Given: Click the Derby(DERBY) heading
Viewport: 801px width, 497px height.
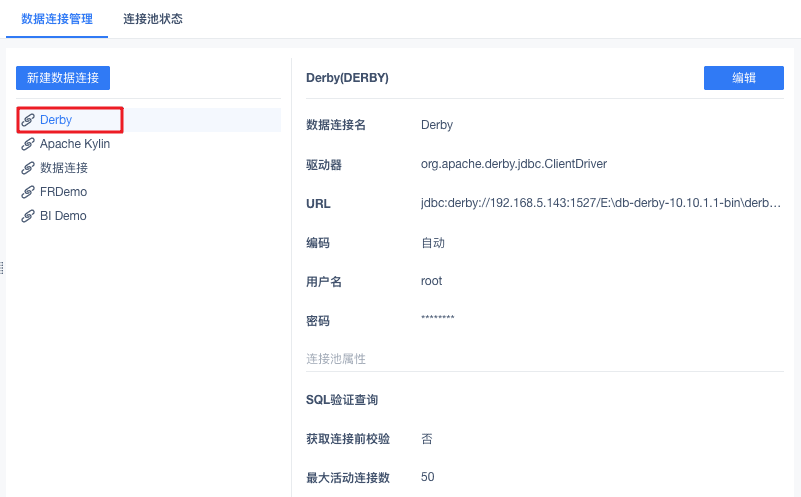Looking at the screenshot, I should (x=347, y=78).
